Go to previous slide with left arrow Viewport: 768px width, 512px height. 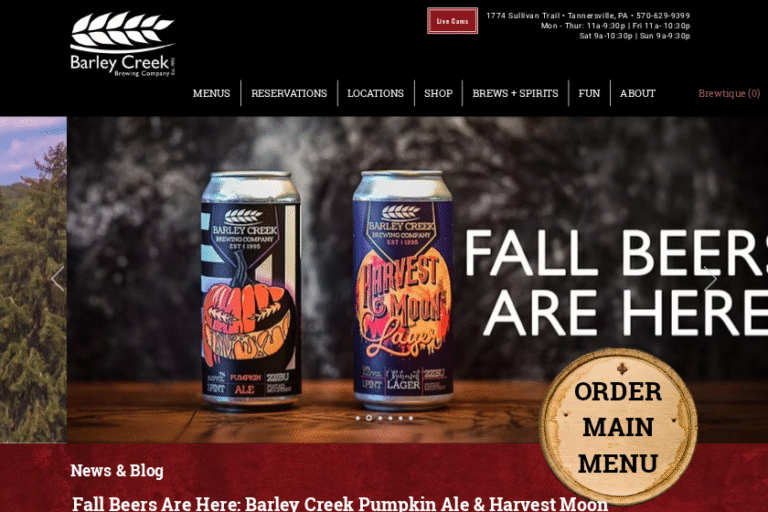[x=58, y=279]
